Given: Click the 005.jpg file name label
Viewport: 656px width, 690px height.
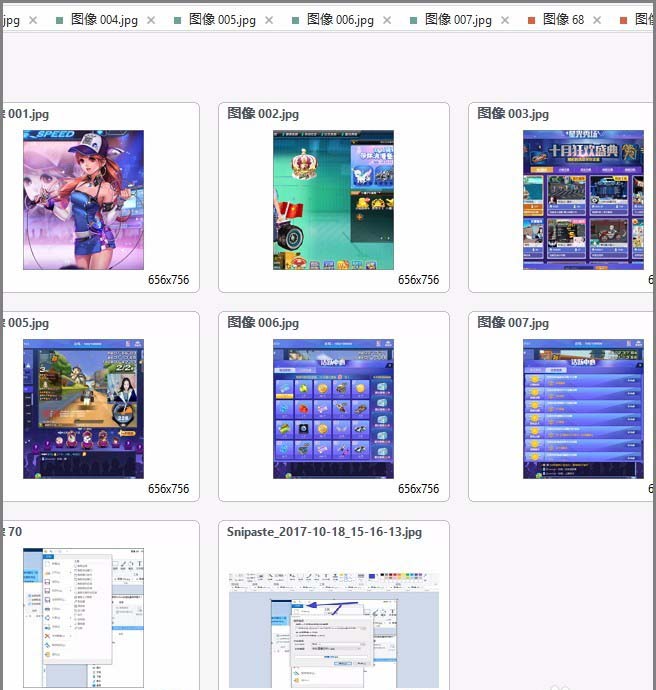Looking at the screenshot, I should click(26, 323).
